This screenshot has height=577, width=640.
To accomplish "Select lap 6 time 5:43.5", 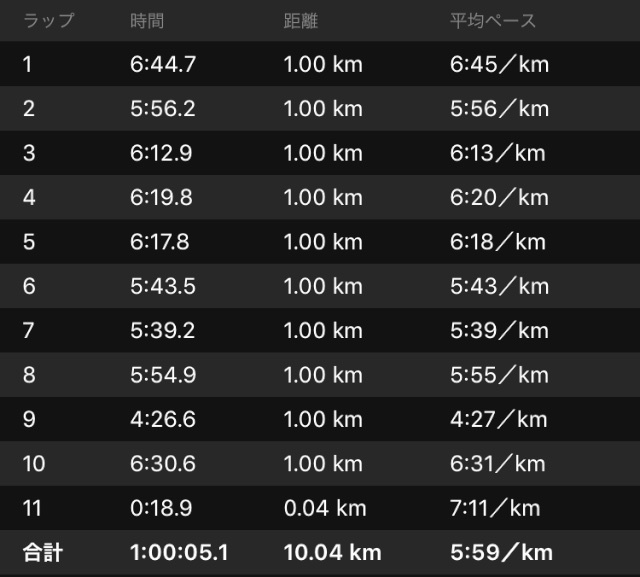I will click(163, 286).
